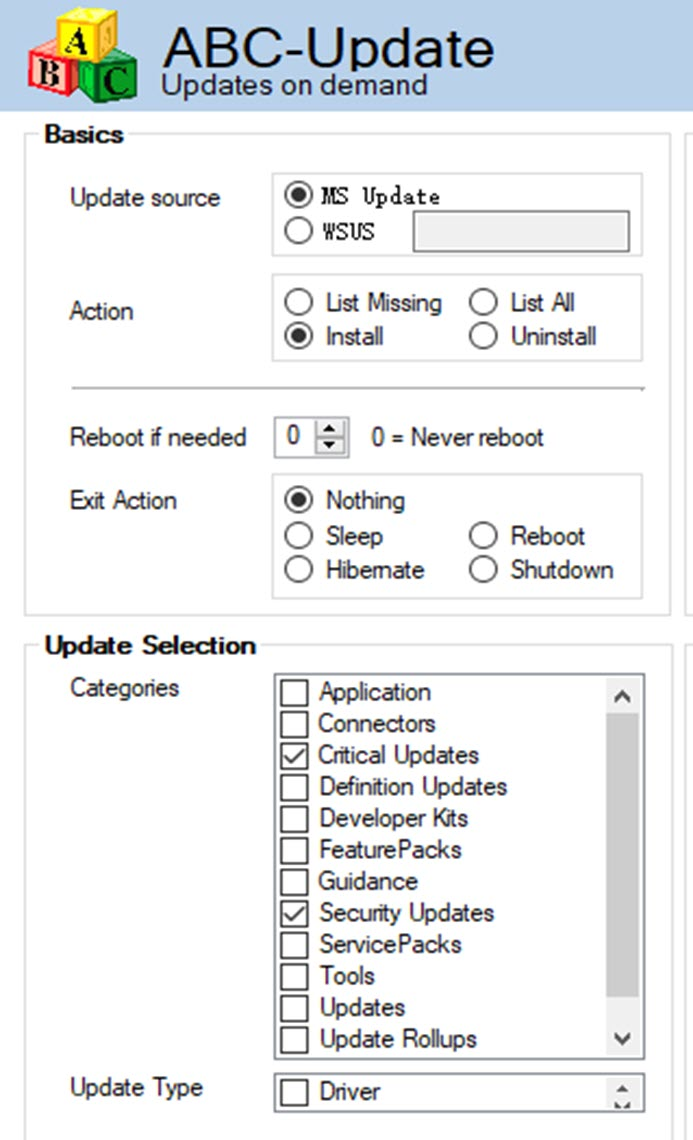
Task: Uncheck Security Updates category
Action: 294,913
